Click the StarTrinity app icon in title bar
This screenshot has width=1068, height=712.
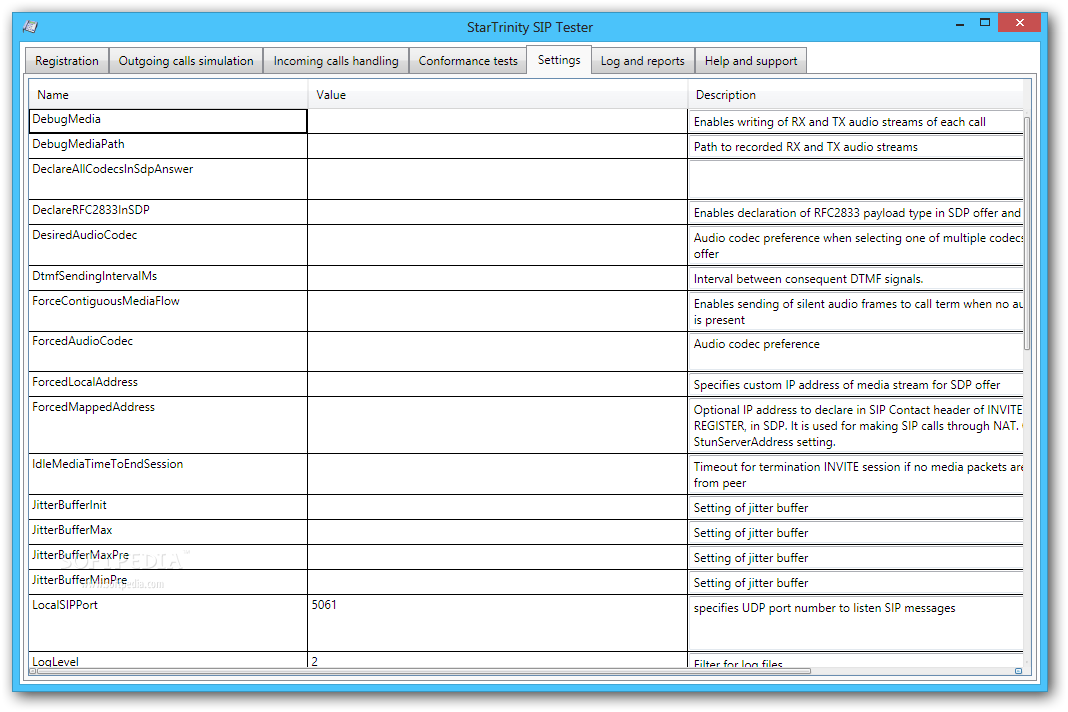coord(30,27)
